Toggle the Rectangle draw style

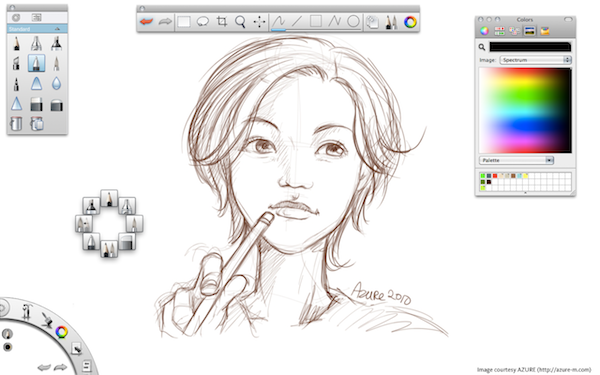coord(316,21)
